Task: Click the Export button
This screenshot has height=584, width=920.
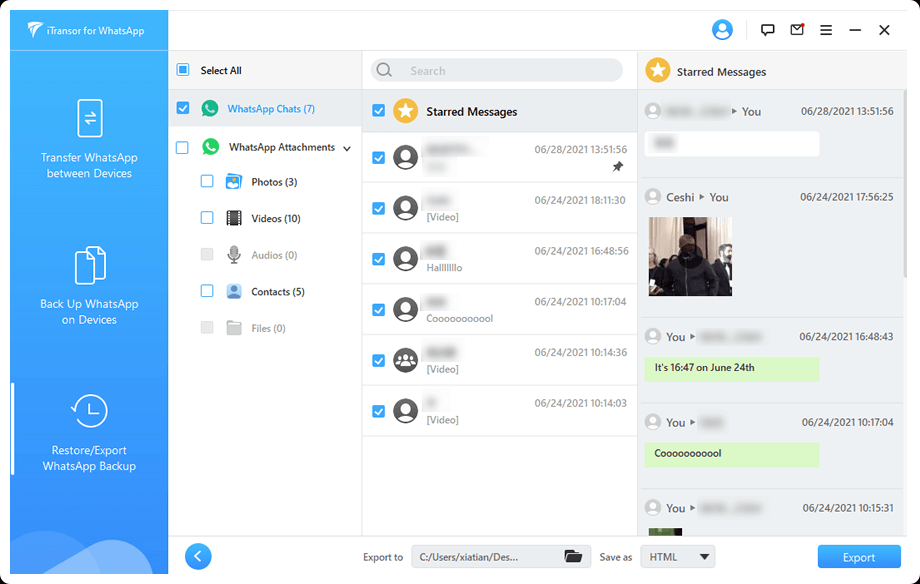Action: click(859, 556)
